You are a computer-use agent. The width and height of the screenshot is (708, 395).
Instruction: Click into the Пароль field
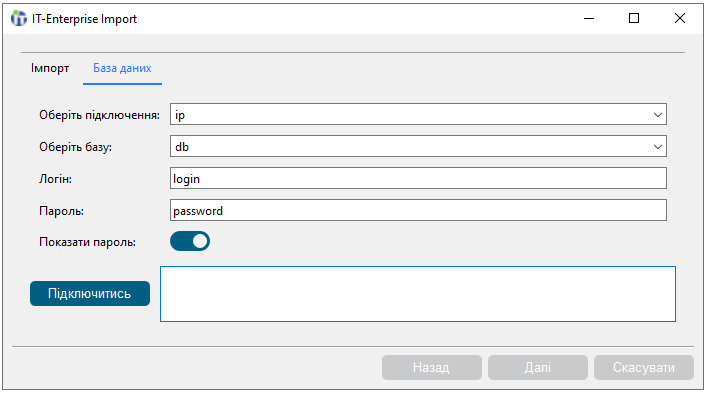pyautogui.click(x=418, y=210)
